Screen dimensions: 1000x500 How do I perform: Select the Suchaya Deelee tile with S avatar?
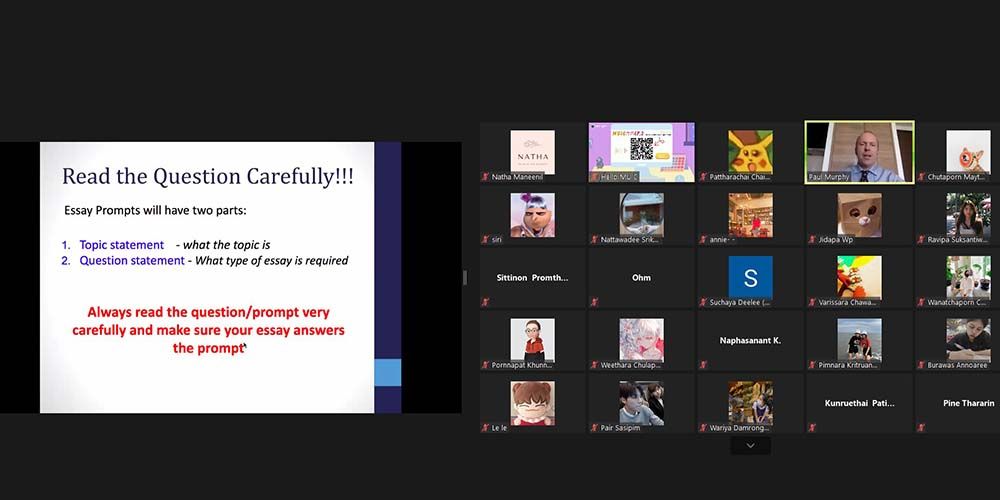pos(750,277)
